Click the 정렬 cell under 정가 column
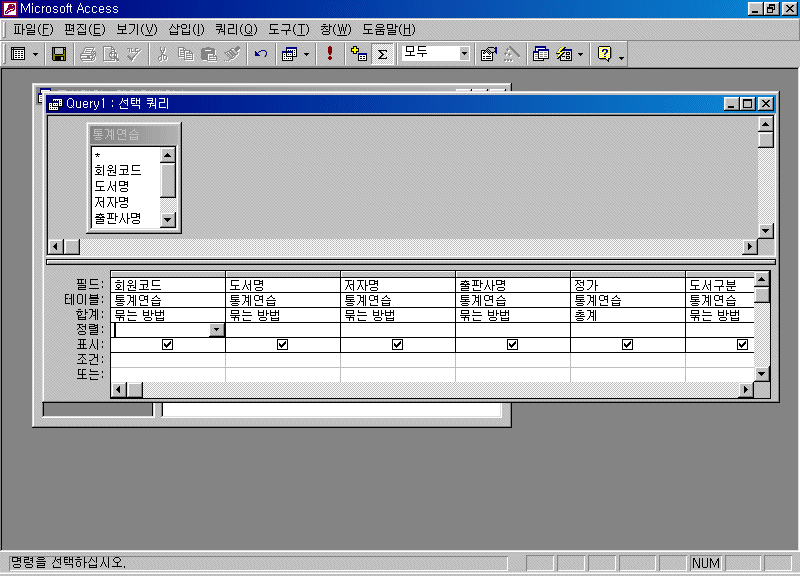Screen dimensions: 800x576 pyautogui.click(x=628, y=330)
